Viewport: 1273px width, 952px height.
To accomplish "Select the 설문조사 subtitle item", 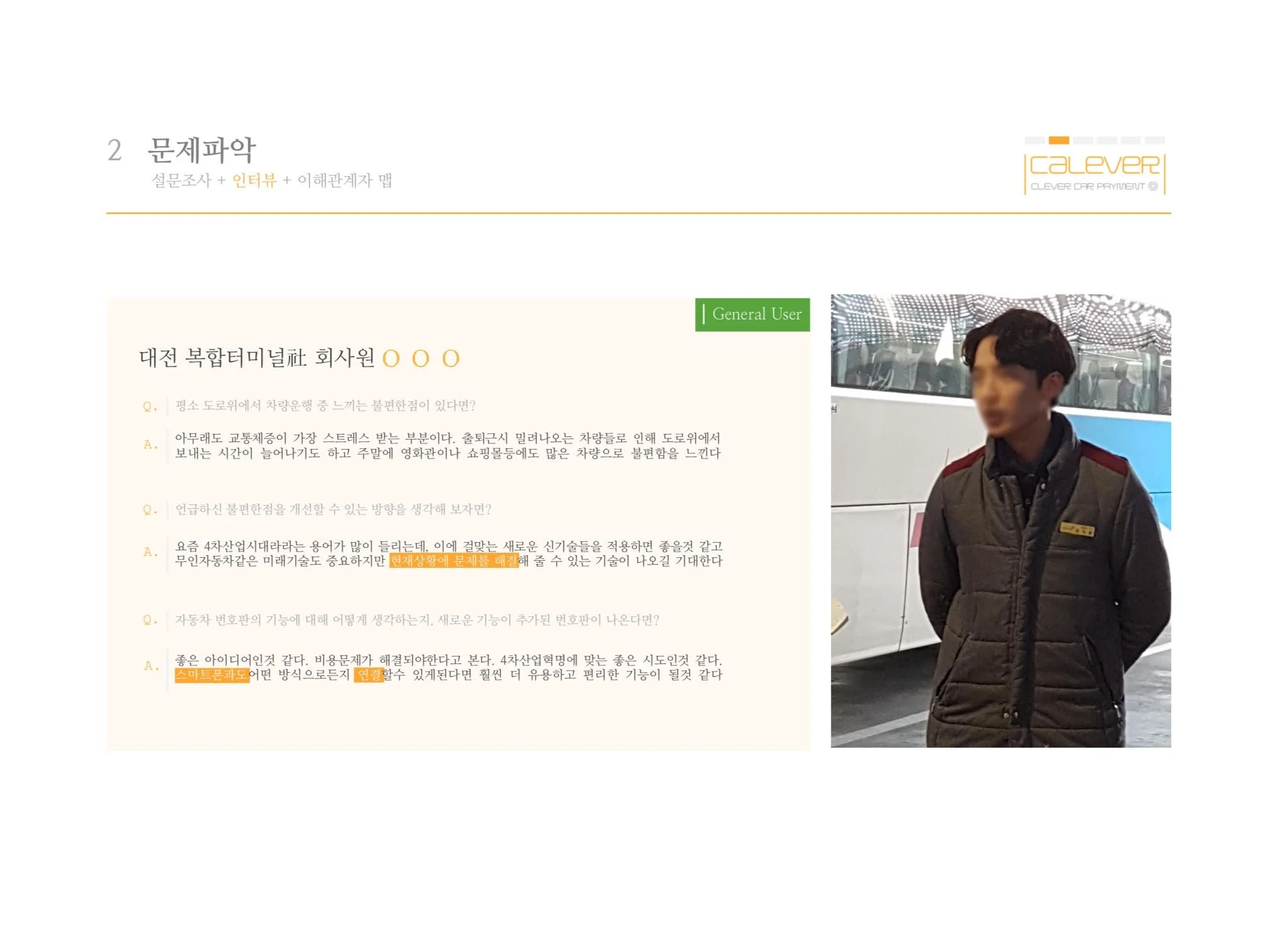I will pyautogui.click(x=181, y=180).
